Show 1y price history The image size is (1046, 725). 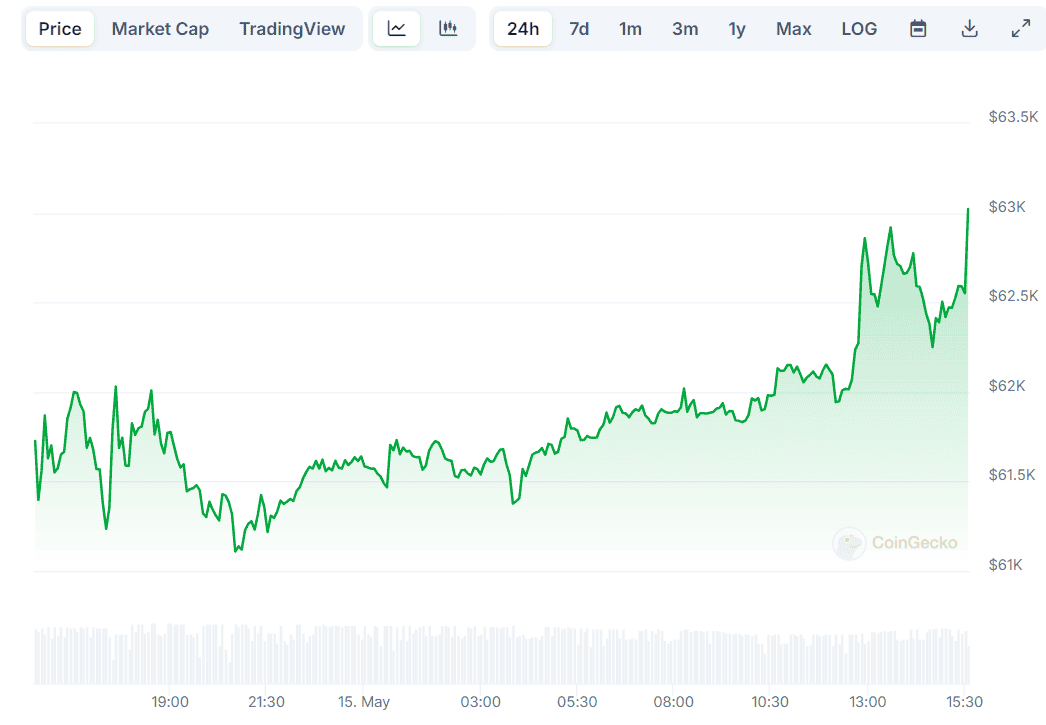[x=737, y=29]
